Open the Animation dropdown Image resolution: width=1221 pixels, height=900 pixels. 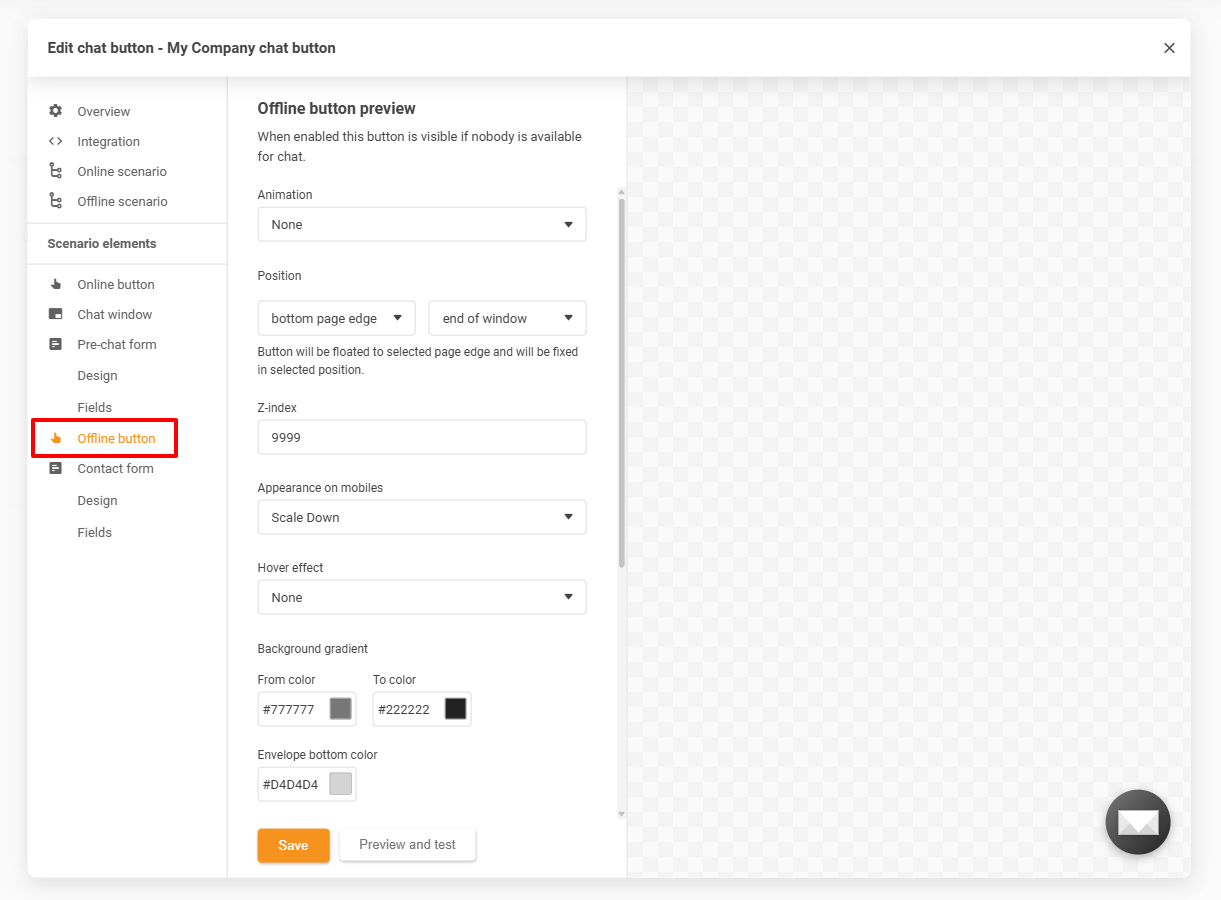point(421,224)
